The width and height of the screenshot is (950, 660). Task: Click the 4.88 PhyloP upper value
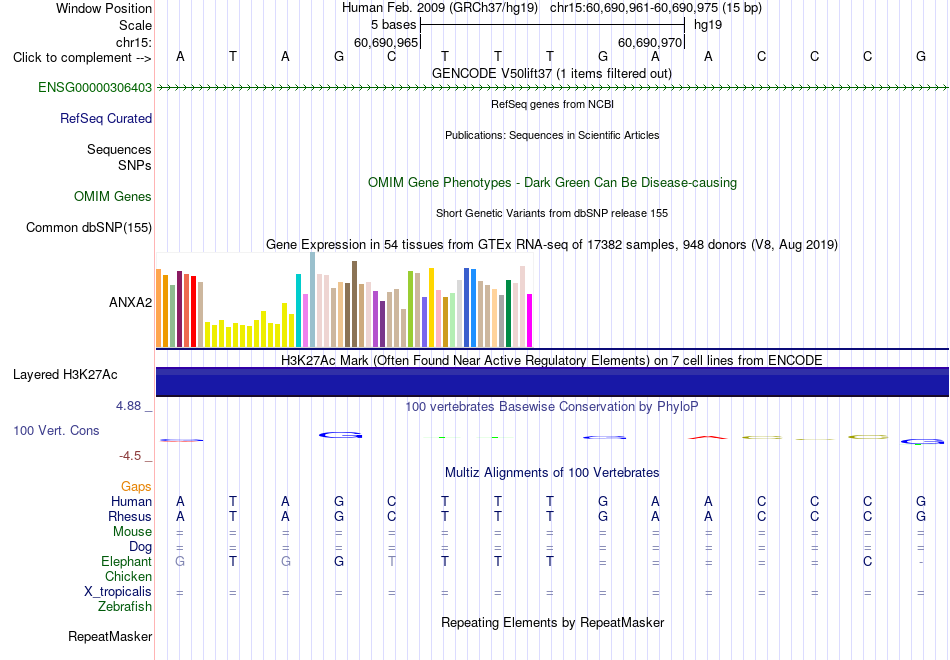point(128,405)
